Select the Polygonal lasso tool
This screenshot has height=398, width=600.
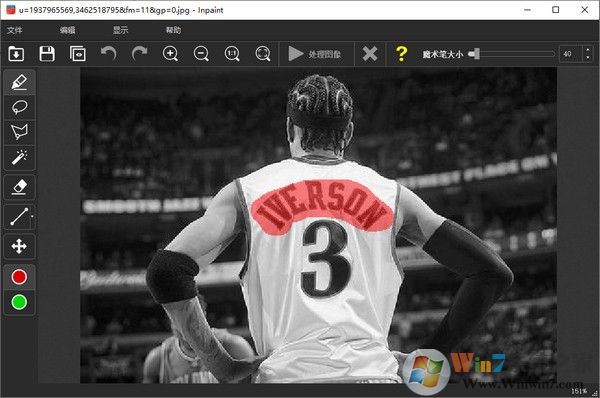[19, 132]
